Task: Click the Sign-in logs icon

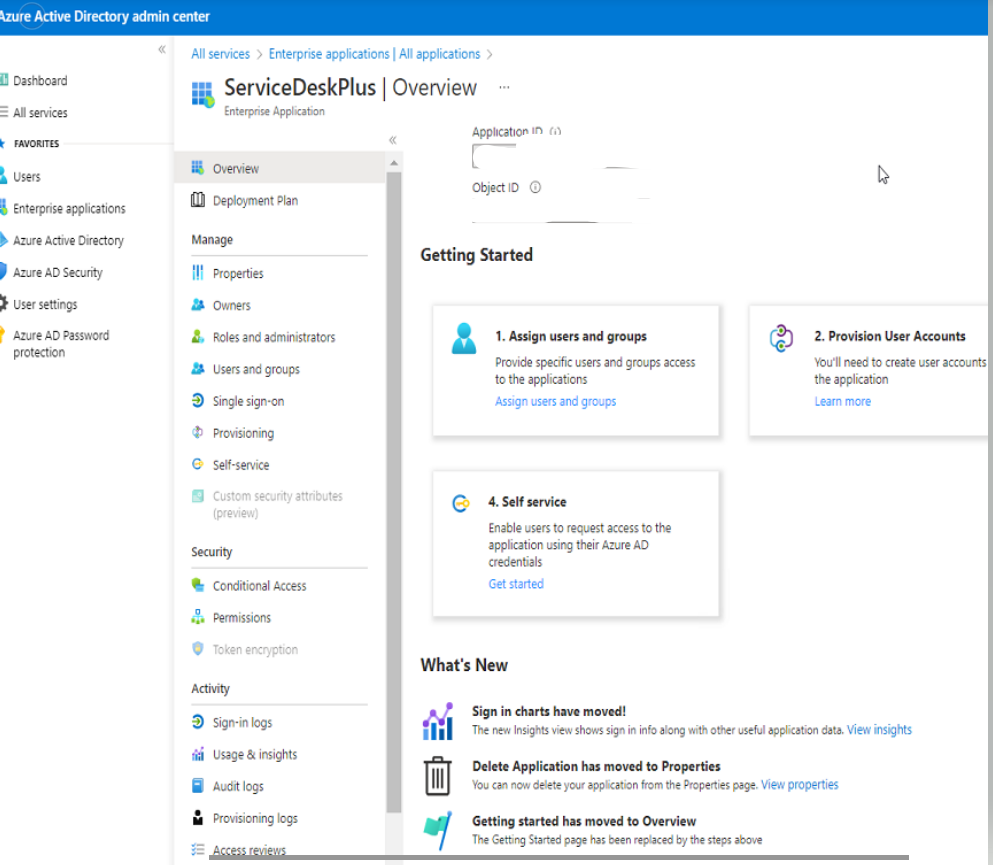Action: click(x=198, y=722)
